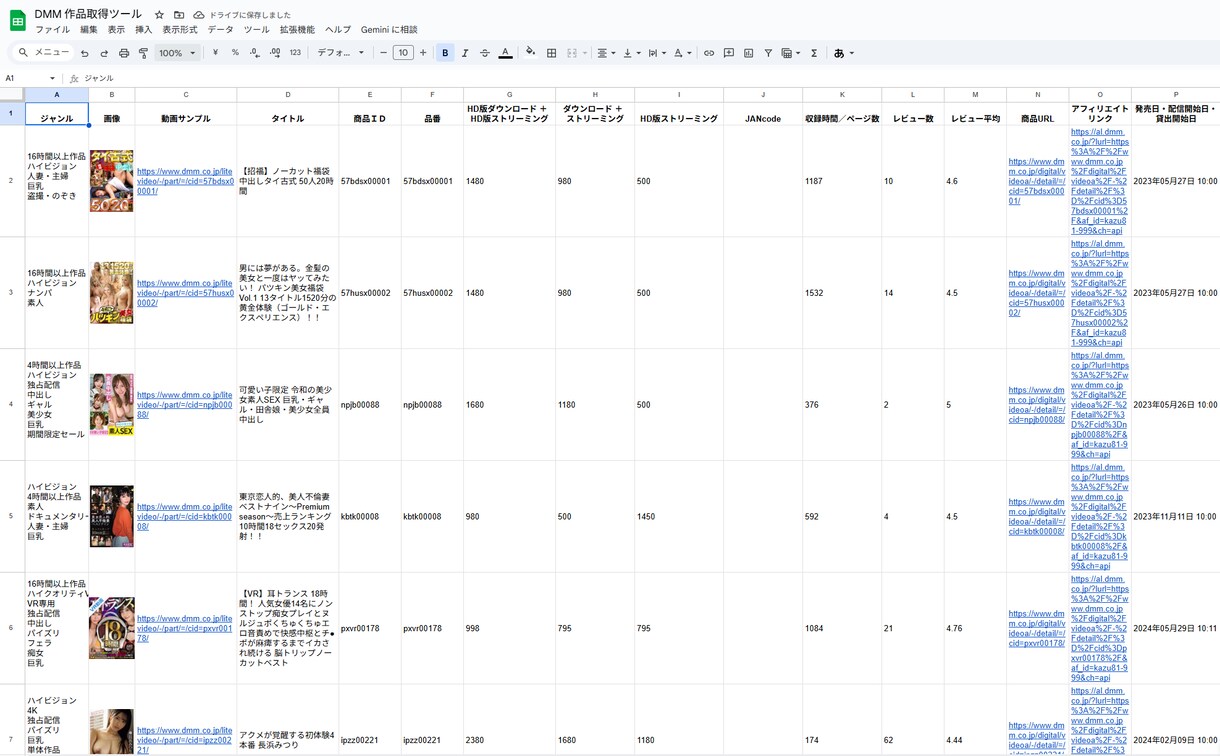Select the paint format roller icon
Viewport: 1220px width, 756px height.
click(x=143, y=53)
